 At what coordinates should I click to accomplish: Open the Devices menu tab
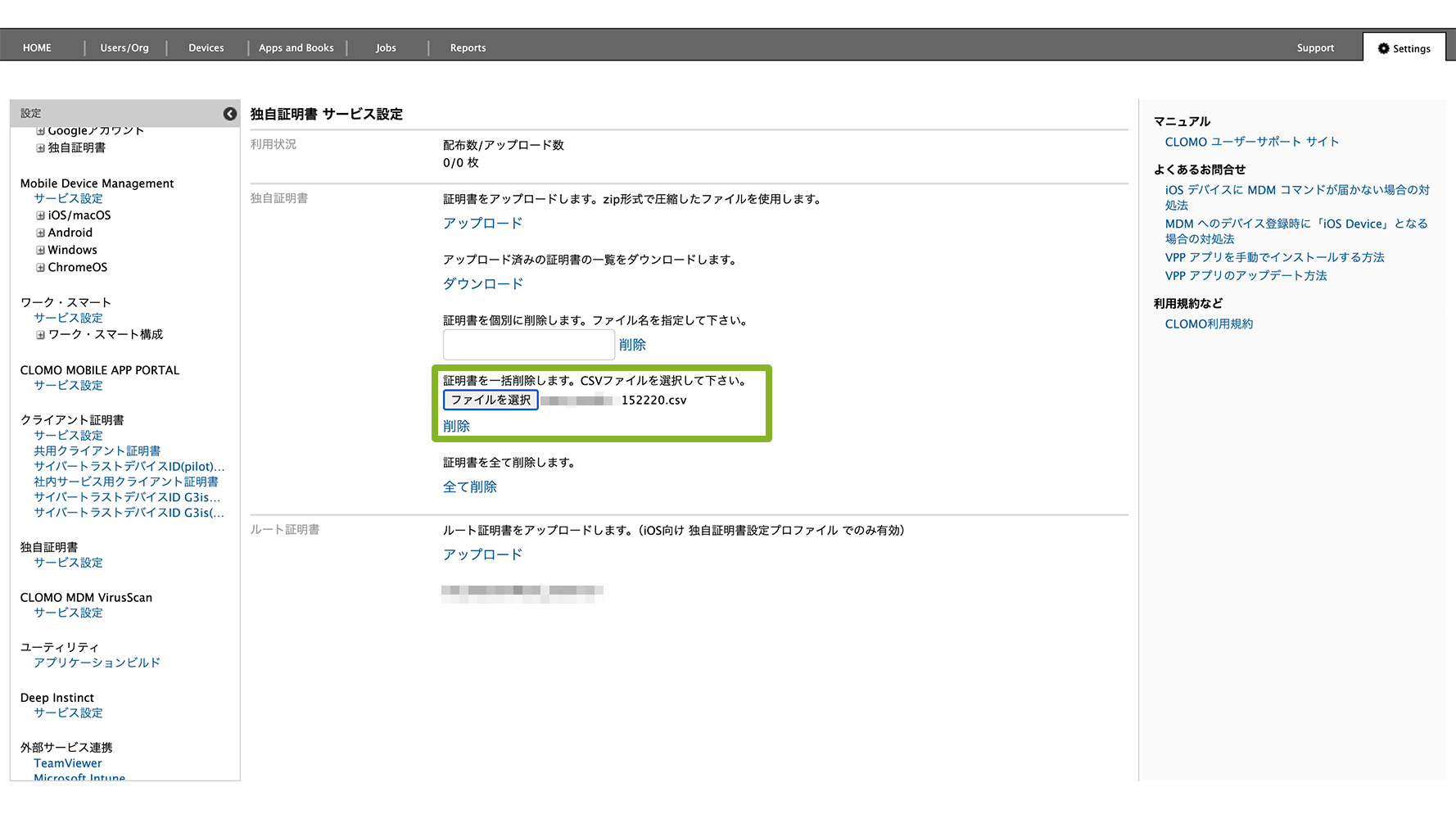[206, 48]
